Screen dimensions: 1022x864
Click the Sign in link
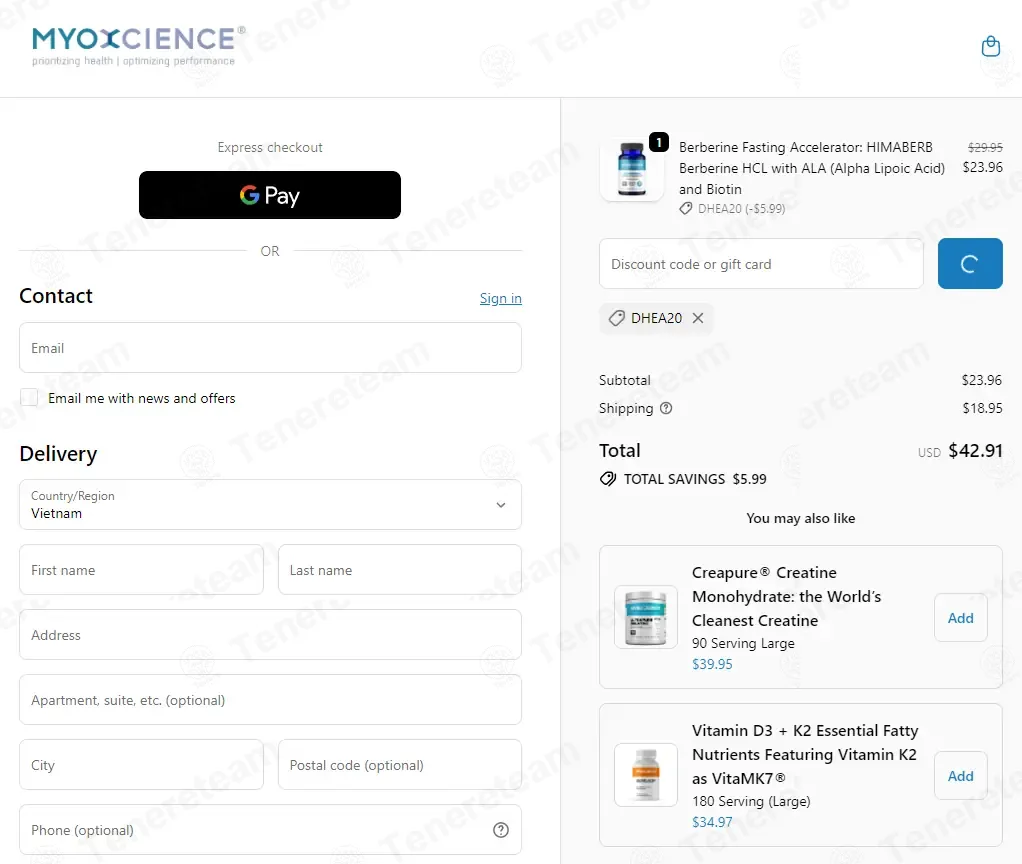click(x=501, y=298)
